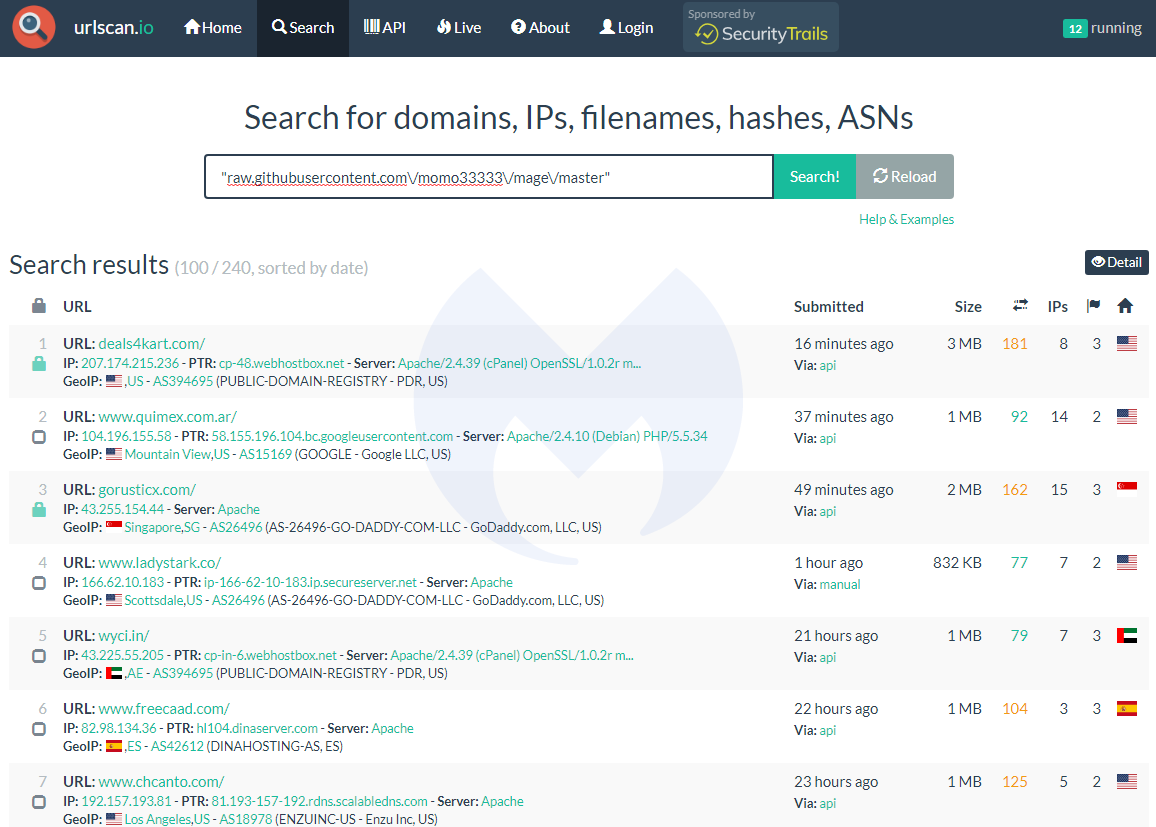Go to the About page
This screenshot has height=827, width=1156.
tap(540, 28)
